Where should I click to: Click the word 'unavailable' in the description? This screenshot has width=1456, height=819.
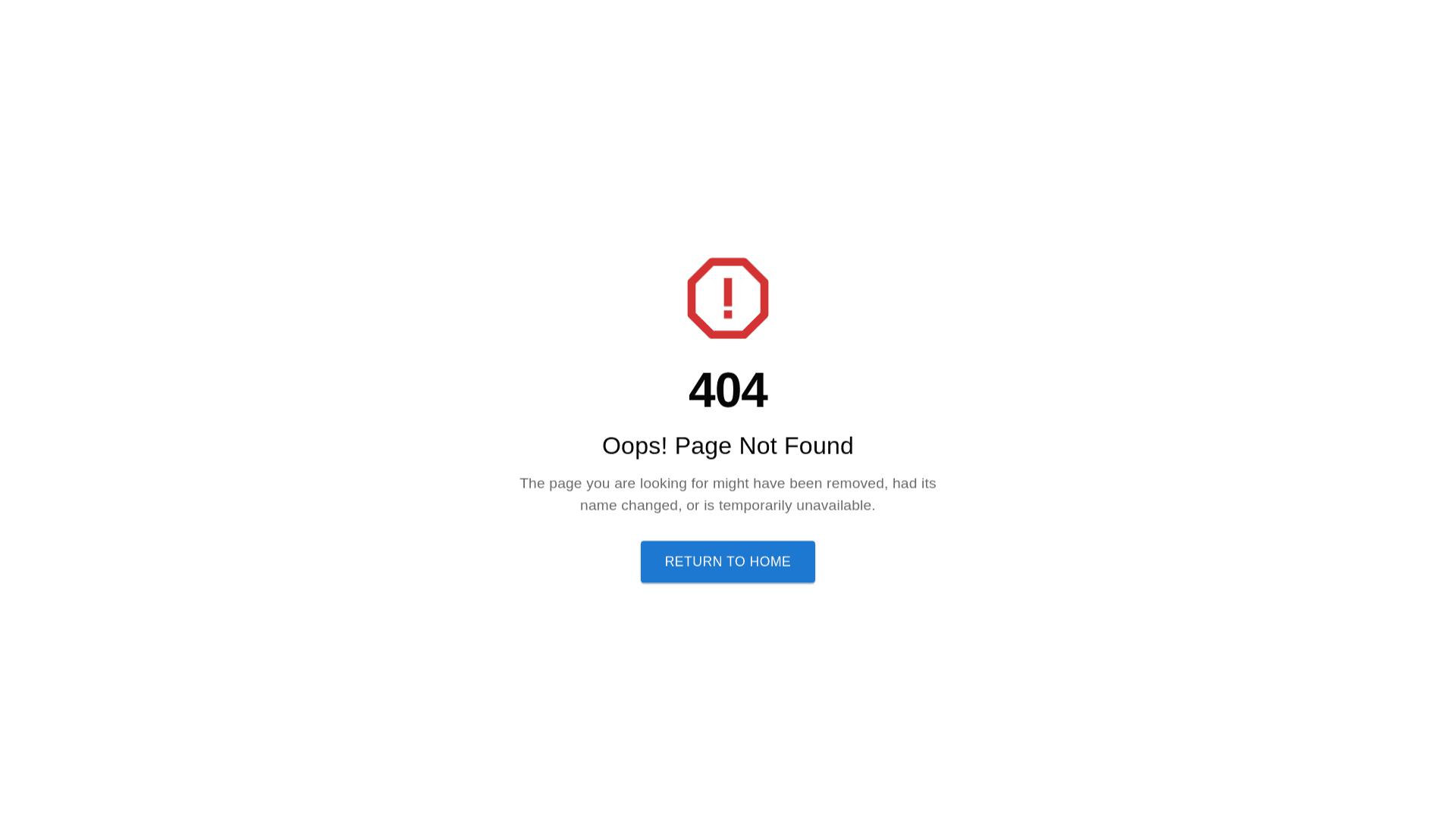(833, 506)
